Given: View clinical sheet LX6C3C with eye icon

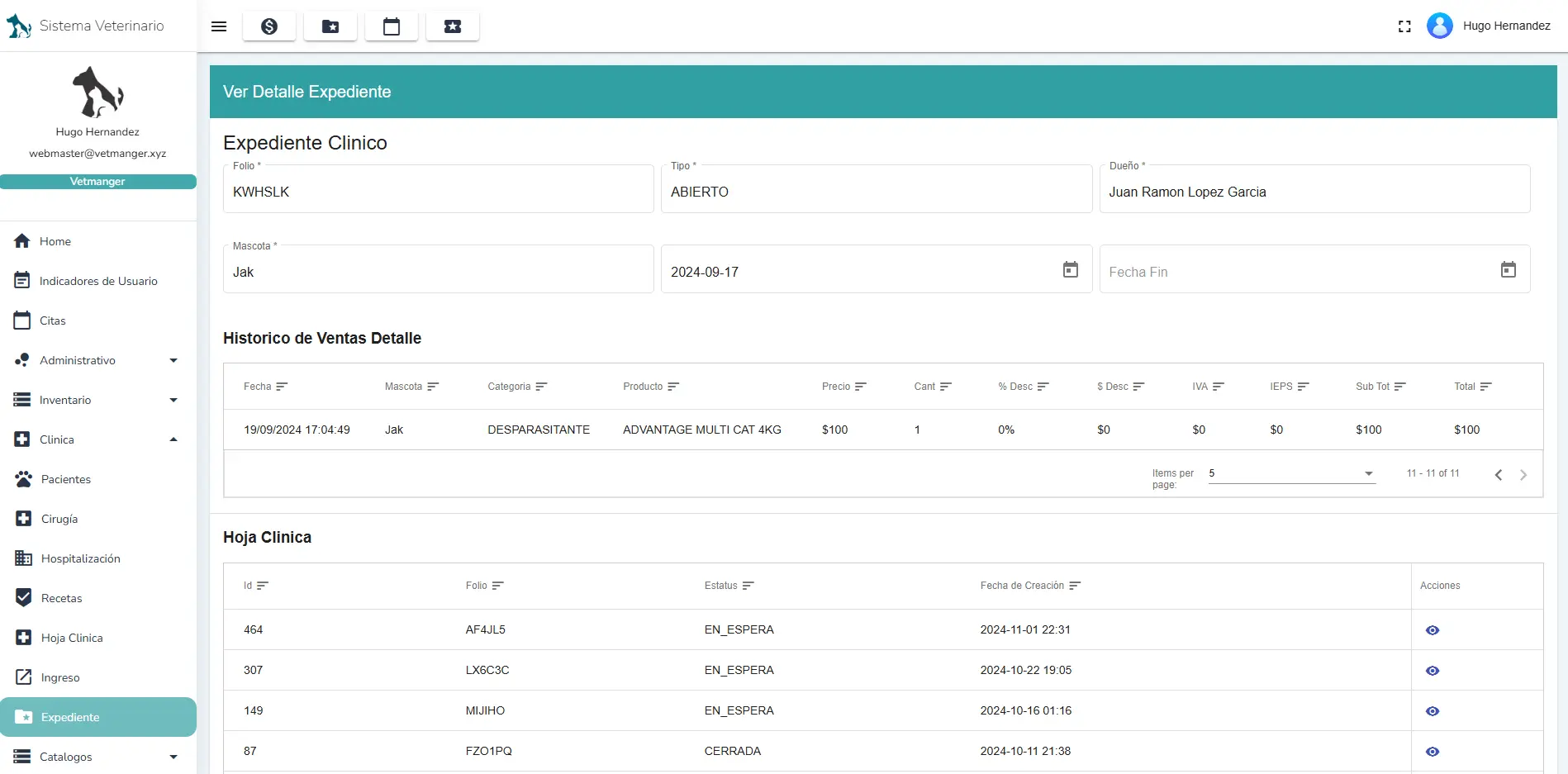Looking at the screenshot, I should click(1433, 671).
